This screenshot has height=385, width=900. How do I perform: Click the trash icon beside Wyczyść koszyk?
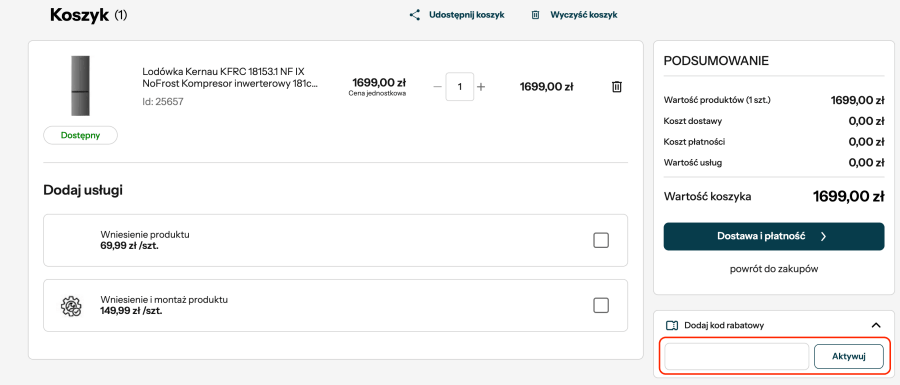535,15
